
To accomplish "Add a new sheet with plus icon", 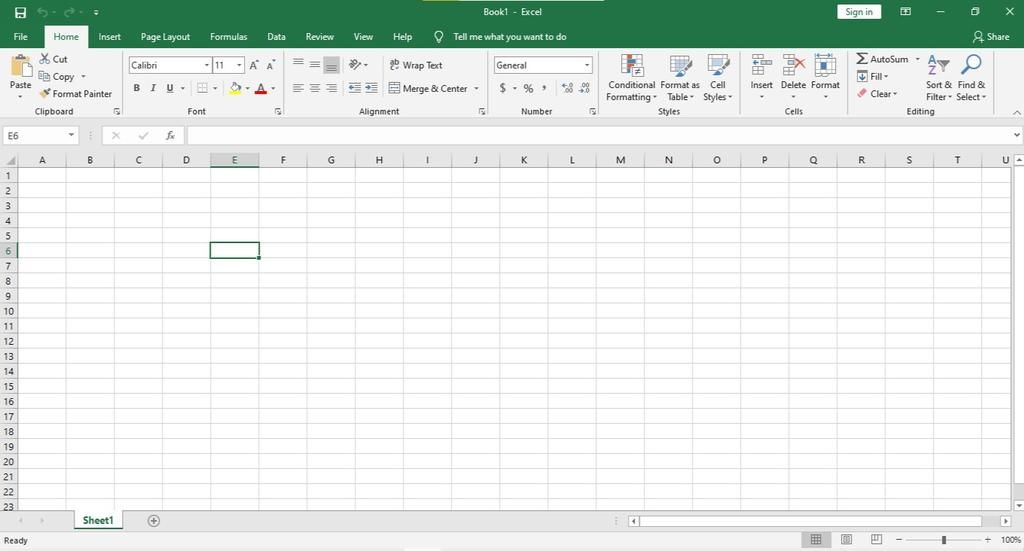I will (x=153, y=521).
